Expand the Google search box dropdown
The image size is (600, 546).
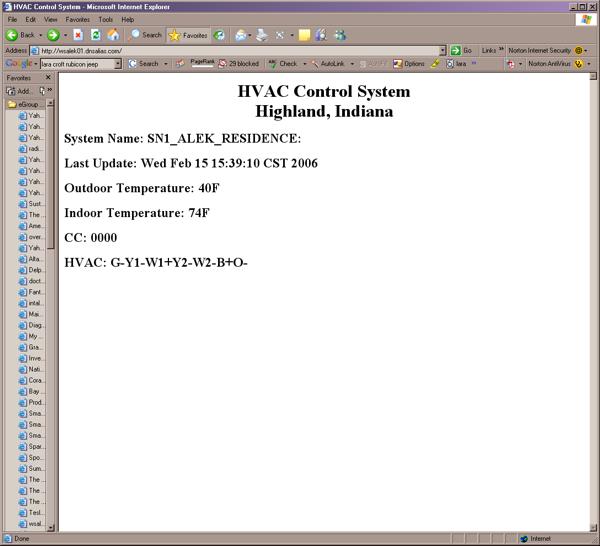[x=118, y=64]
